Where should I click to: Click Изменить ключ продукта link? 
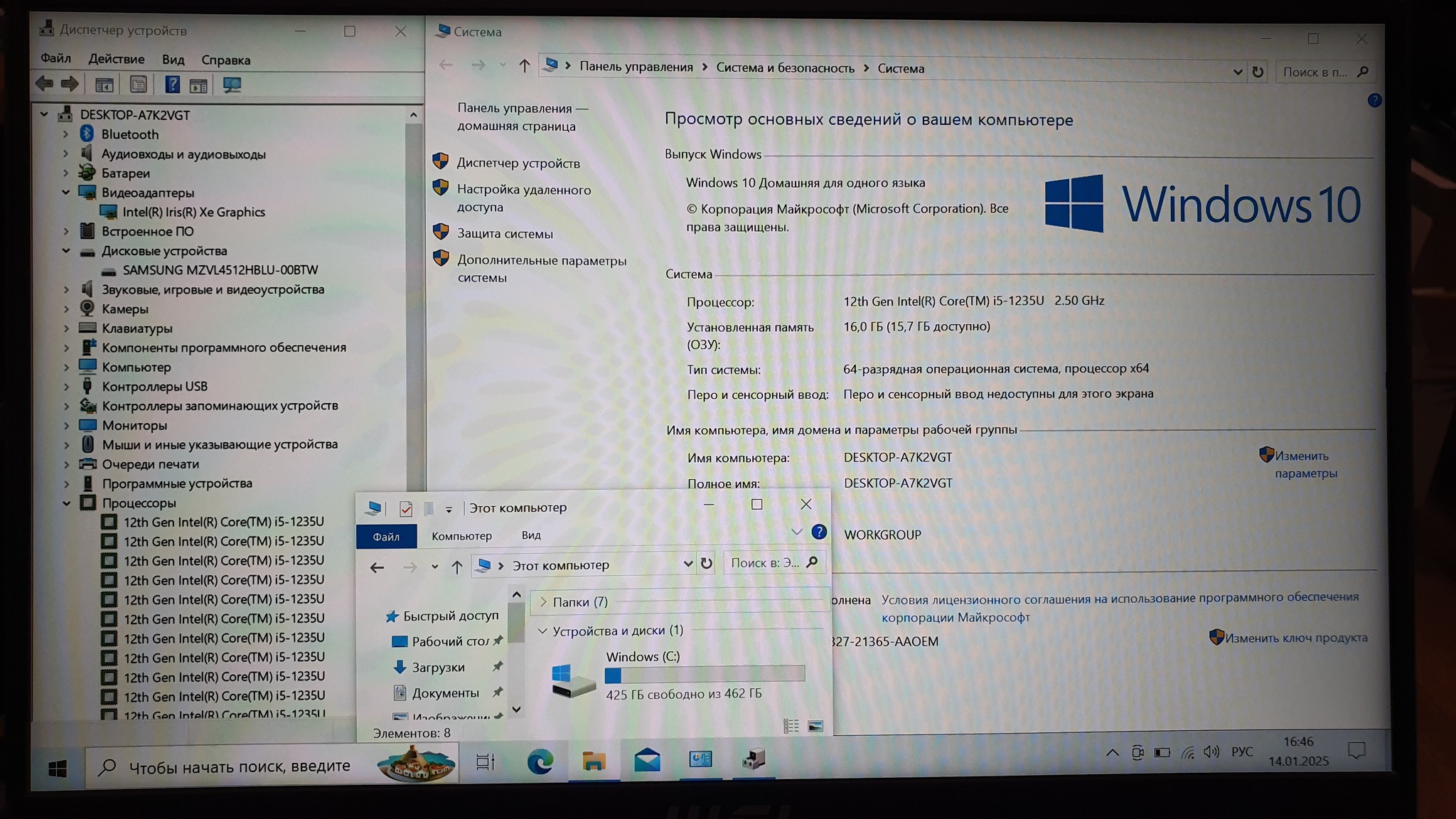click(1295, 638)
